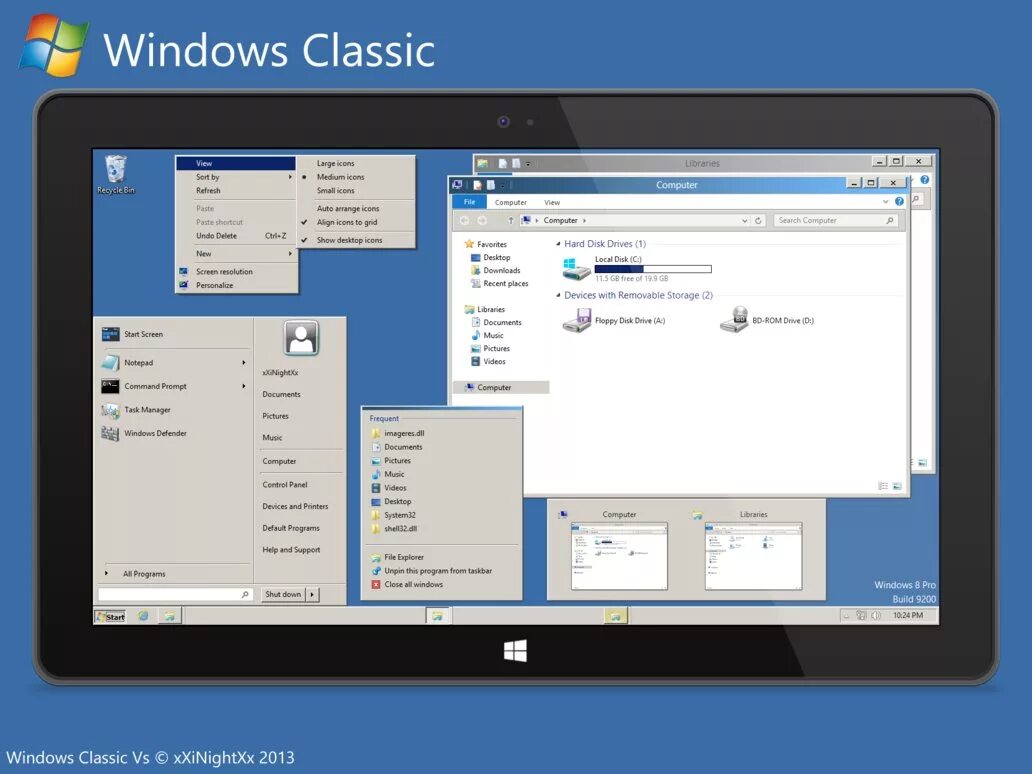1032x774 pixels.
Task: Open Task Manager icon in start menu
Action: point(111,410)
